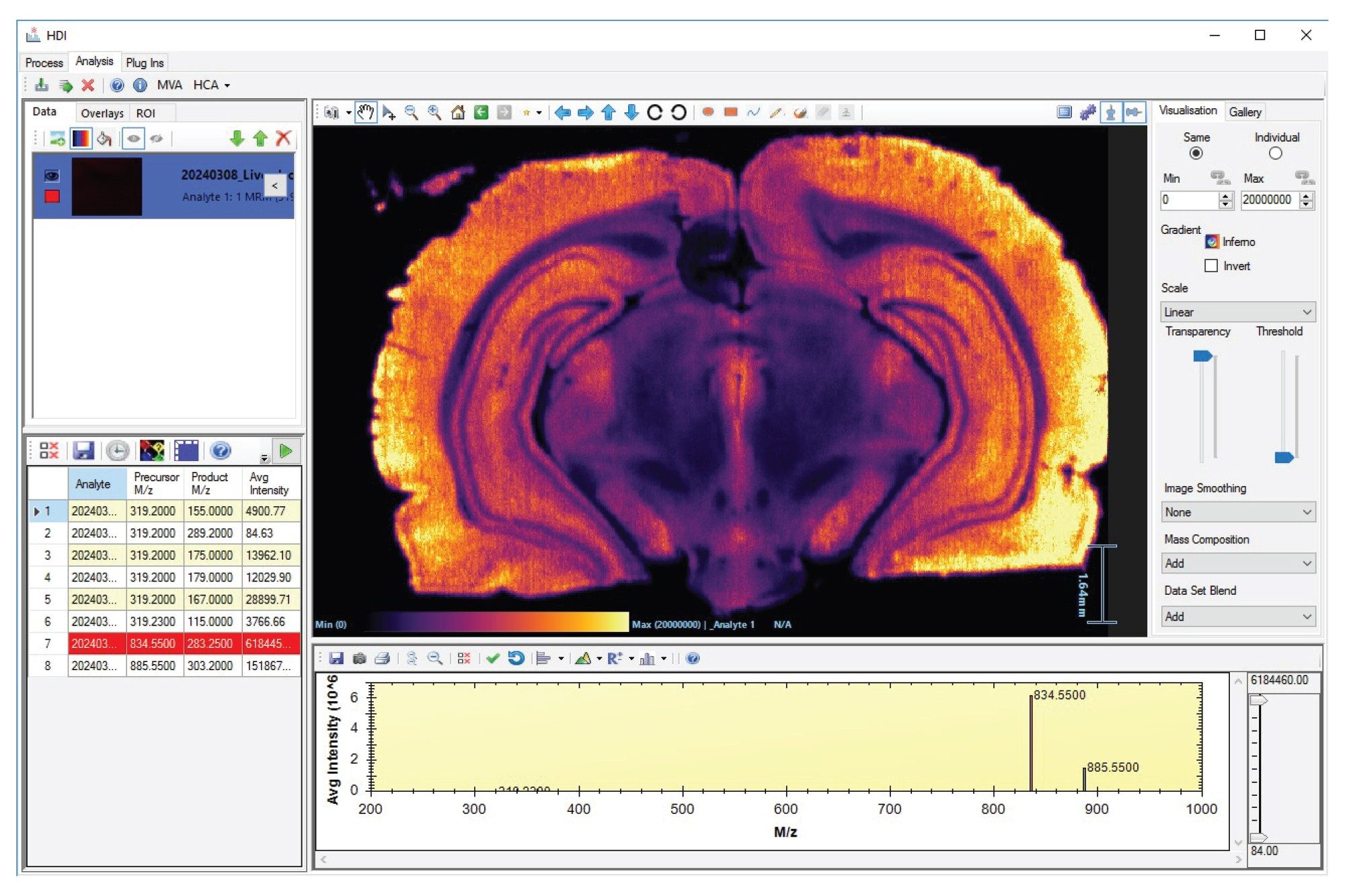Select the orange rectangle ROI tool

pyautogui.click(x=731, y=112)
